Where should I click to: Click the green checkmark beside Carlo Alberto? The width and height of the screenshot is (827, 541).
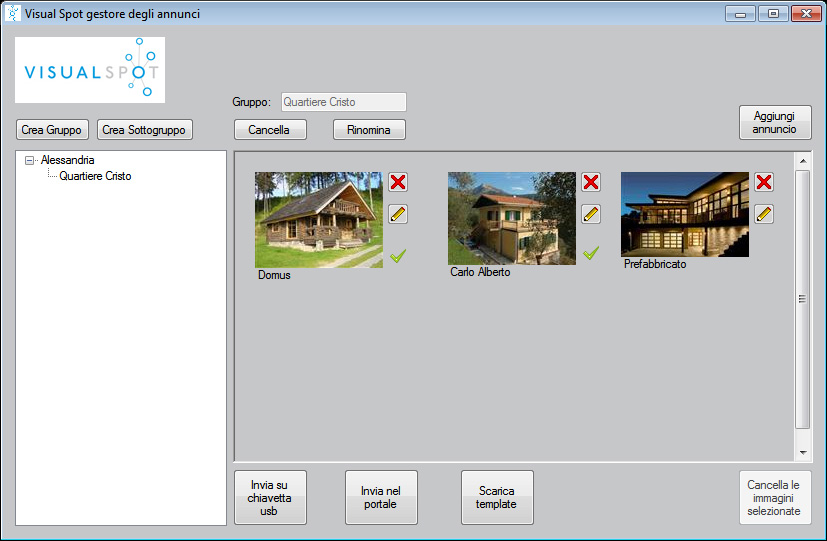click(591, 253)
